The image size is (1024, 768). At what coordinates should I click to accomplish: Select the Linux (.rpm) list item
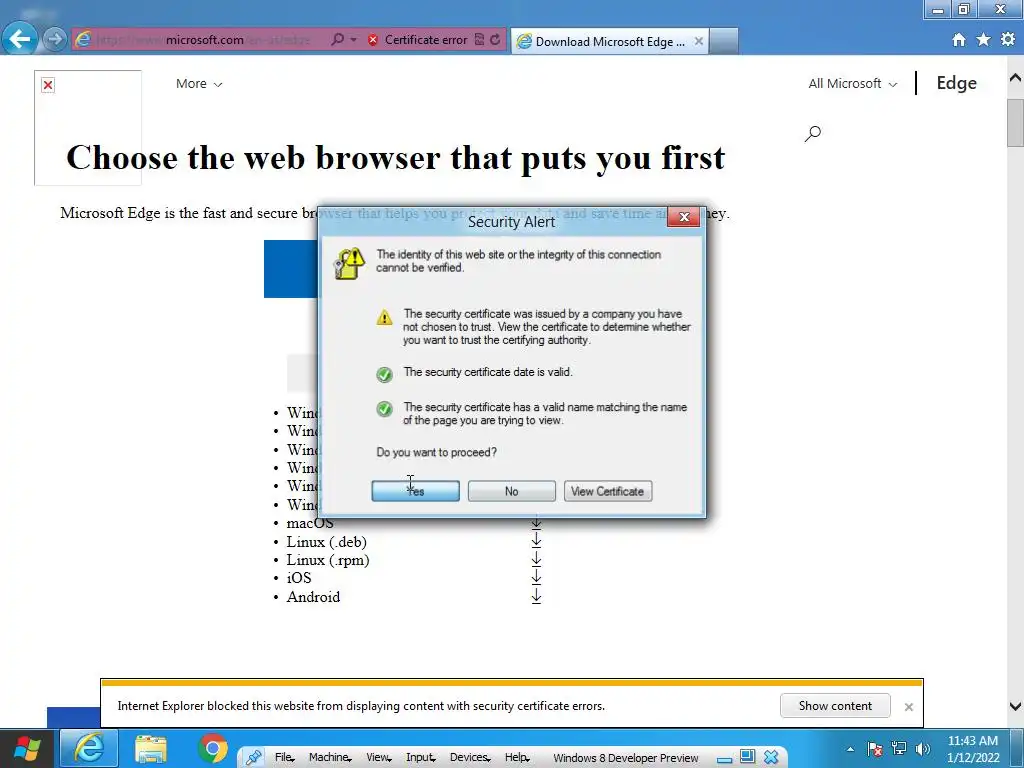click(328, 560)
